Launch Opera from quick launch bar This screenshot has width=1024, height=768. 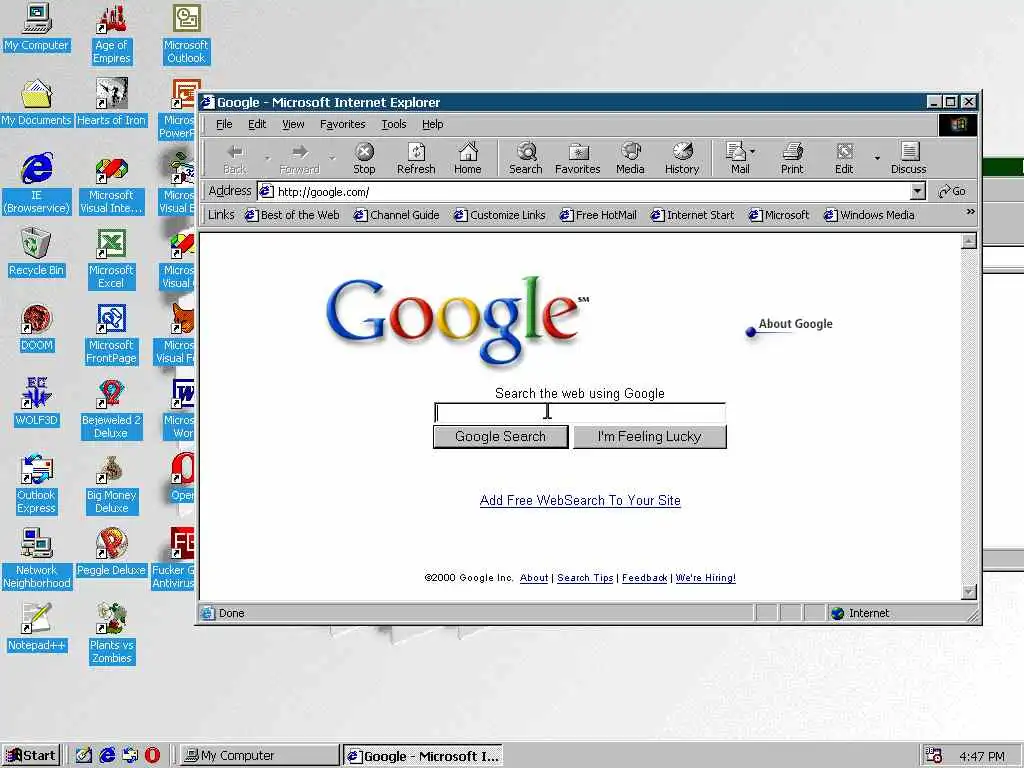[x=152, y=756]
